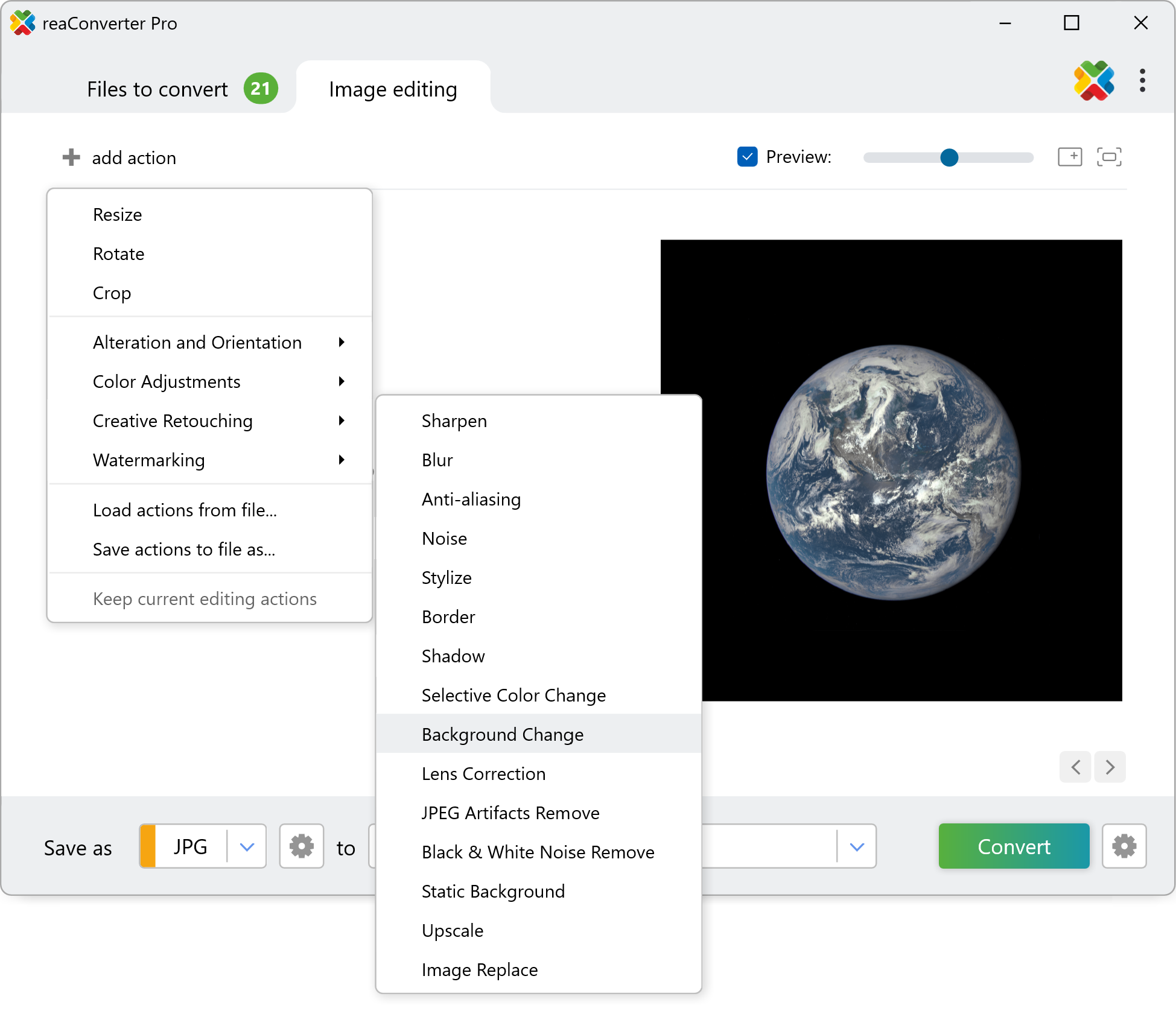The height and width of the screenshot is (1011, 1176).
Task: Click the zoom-in preview icon
Action: (1070, 157)
